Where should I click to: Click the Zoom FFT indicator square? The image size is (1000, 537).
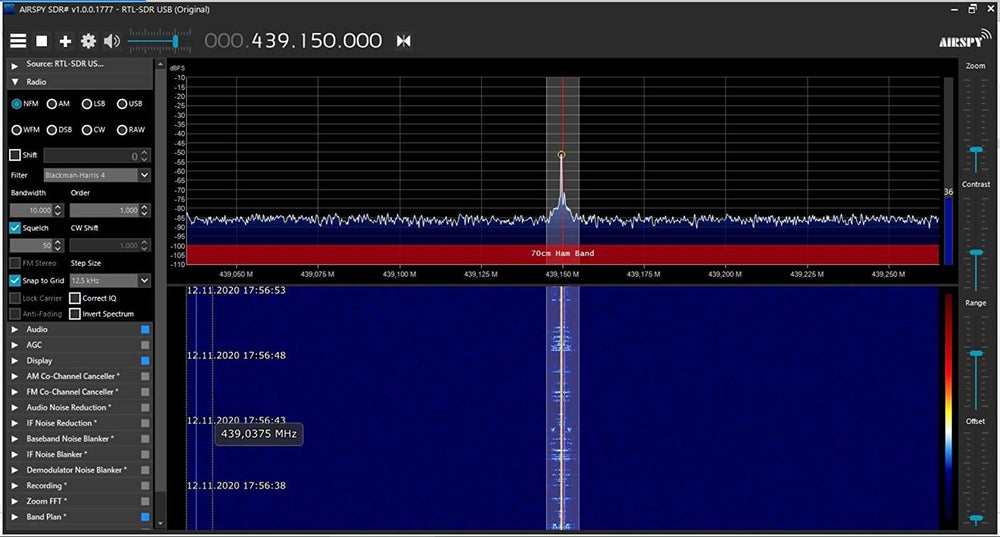click(145, 501)
